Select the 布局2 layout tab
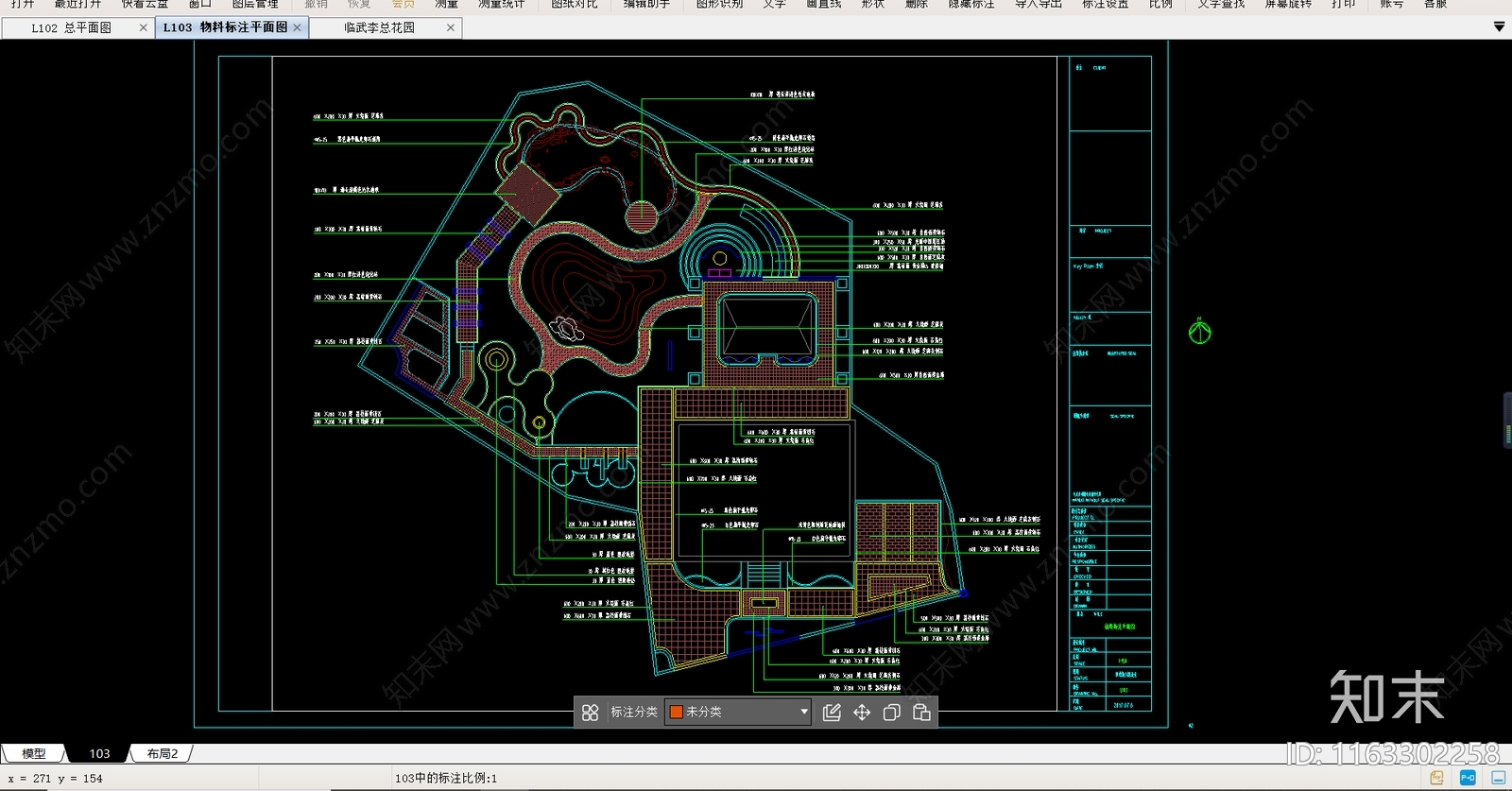This screenshot has height=791, width=1512. (x=162, y=753)
